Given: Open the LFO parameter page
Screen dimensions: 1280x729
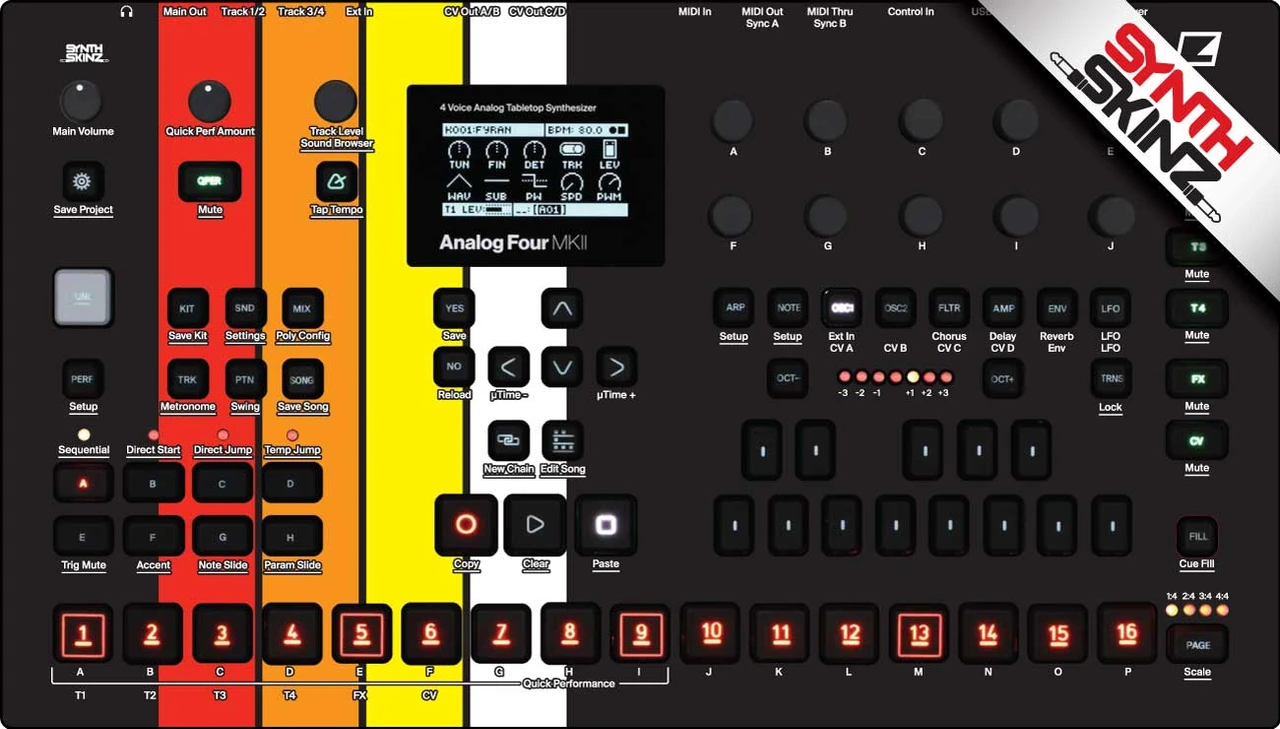Looking at the screenshot, I should point(1110,308).
